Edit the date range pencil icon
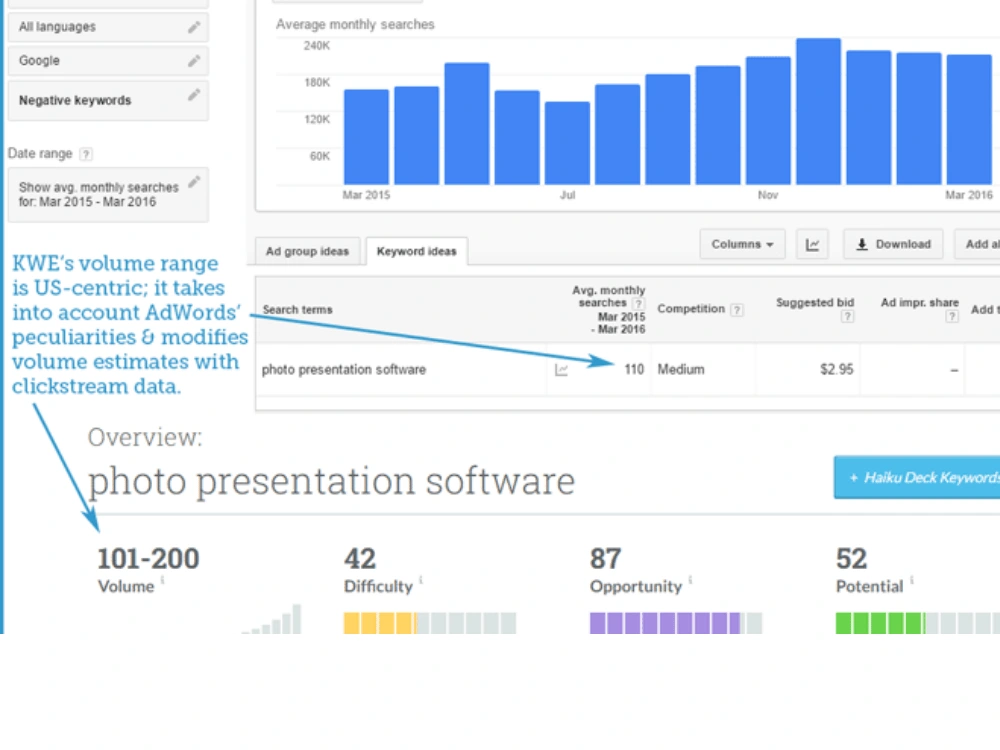This screenshot has height=750, width=1000. click(194, 182)
